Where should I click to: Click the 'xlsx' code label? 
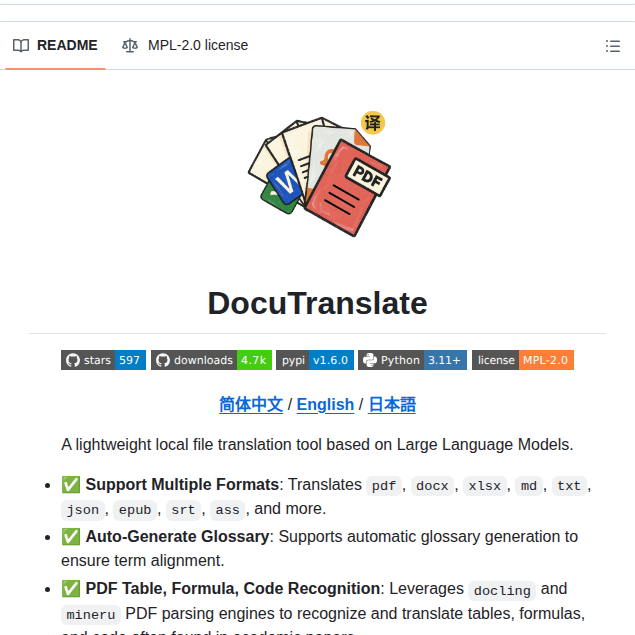pos(485,486)
